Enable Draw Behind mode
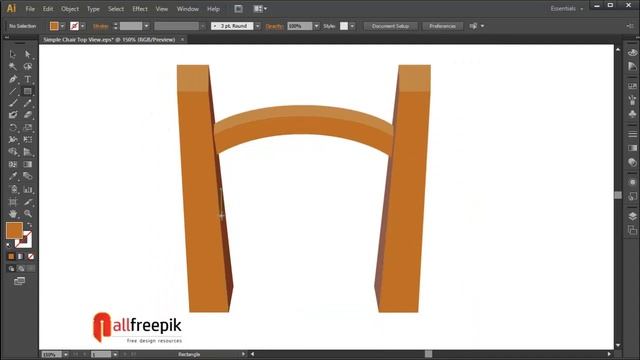Viewport: 640px width, 360px height. pyautogui.click(x=21, y=269)
